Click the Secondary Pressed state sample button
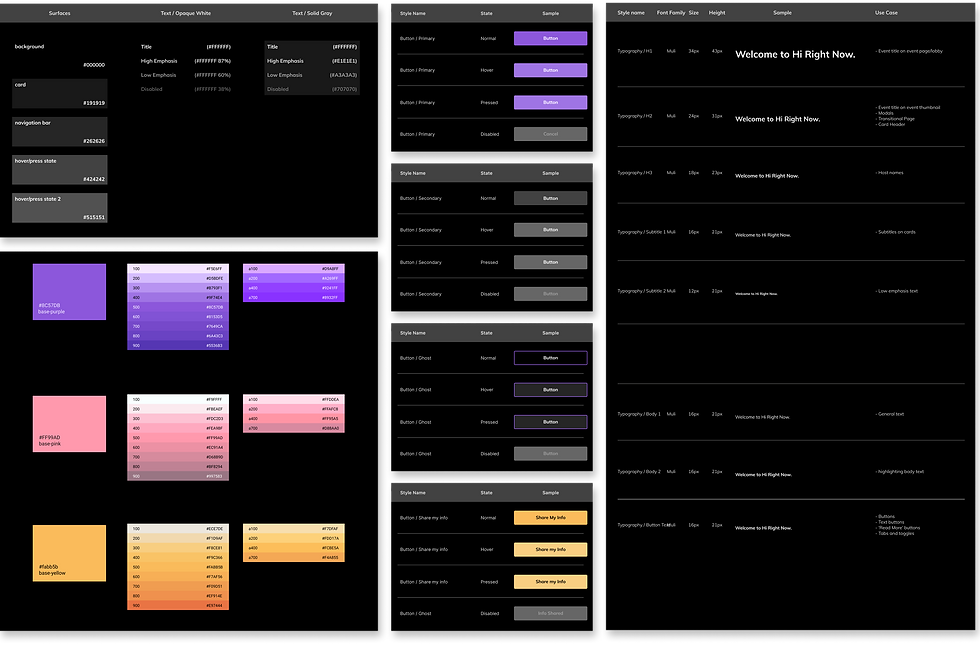This screenshot has height=645, width=980. pos(550,262)
